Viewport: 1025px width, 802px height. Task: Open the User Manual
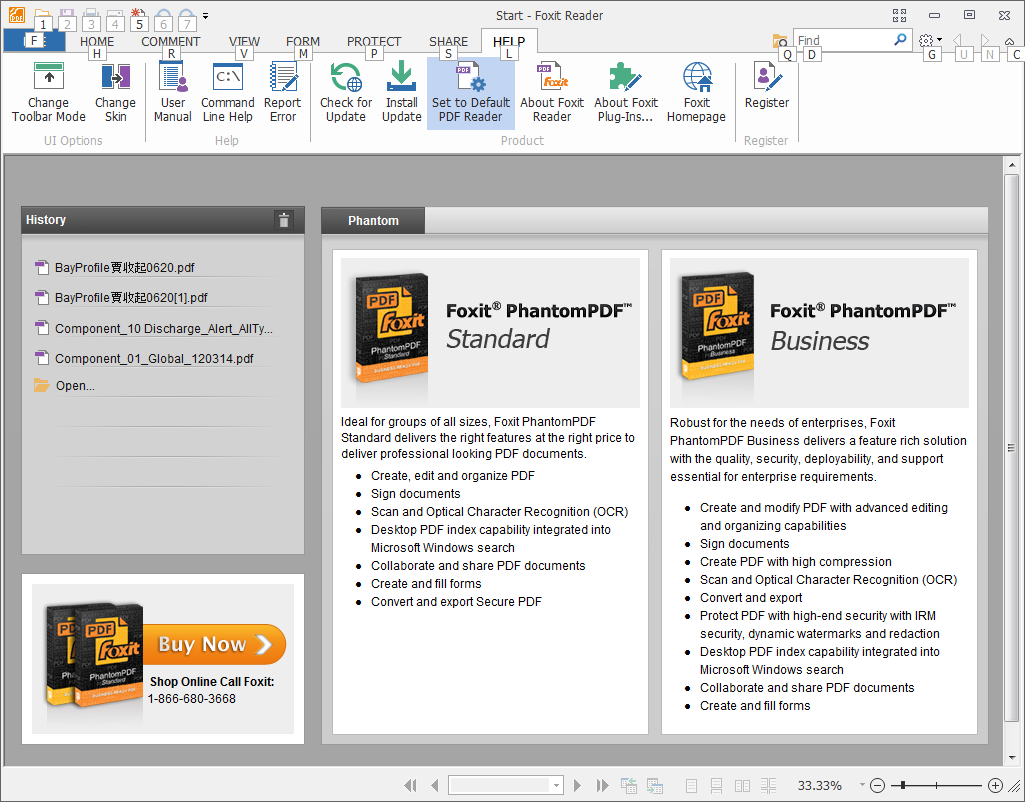coord(173,93)
